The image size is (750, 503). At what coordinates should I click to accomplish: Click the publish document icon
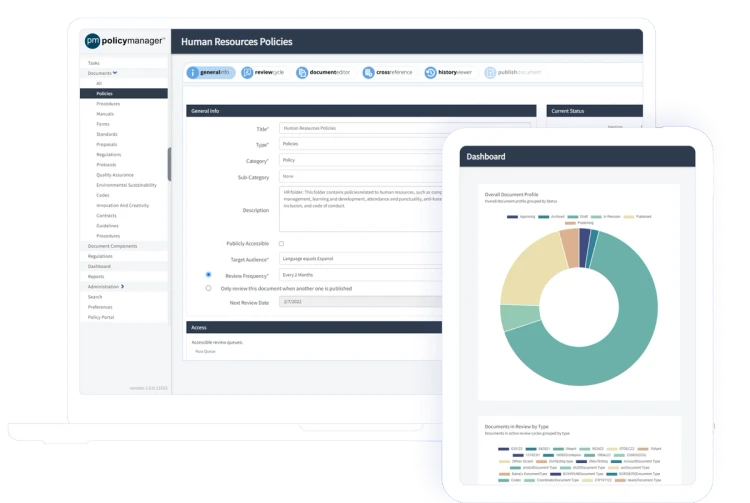click(490, 73)
